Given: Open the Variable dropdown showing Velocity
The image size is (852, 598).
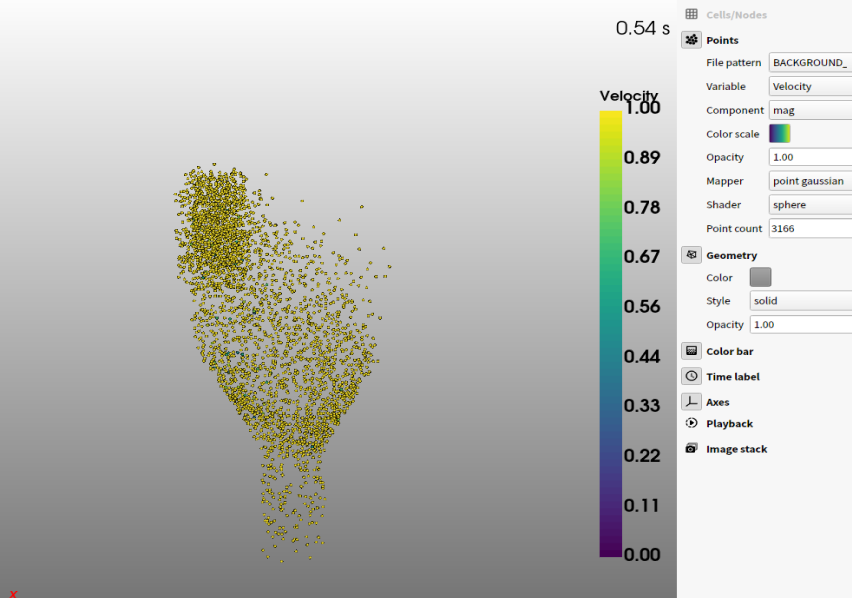Looking at the screenshot, I should tap(810, 87).
